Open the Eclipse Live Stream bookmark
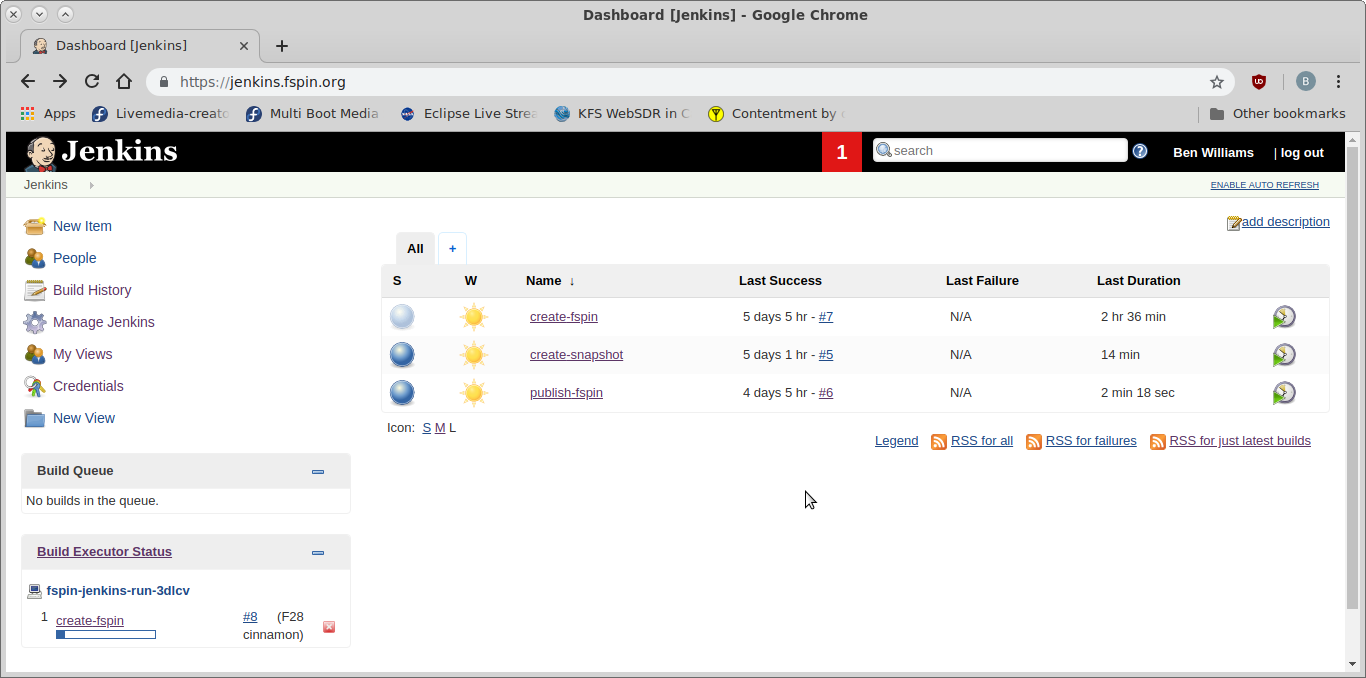 pos(469,114)
